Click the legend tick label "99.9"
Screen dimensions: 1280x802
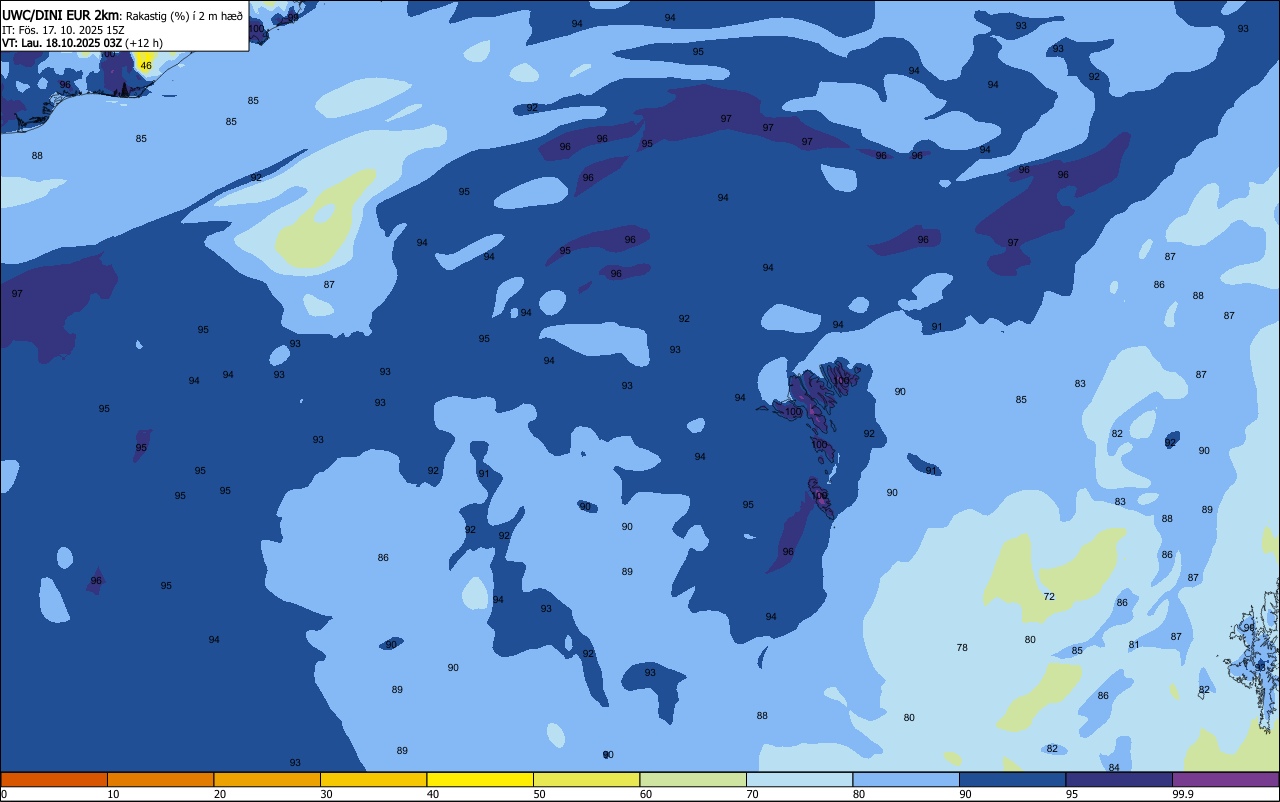click(x=1183, y=794)
